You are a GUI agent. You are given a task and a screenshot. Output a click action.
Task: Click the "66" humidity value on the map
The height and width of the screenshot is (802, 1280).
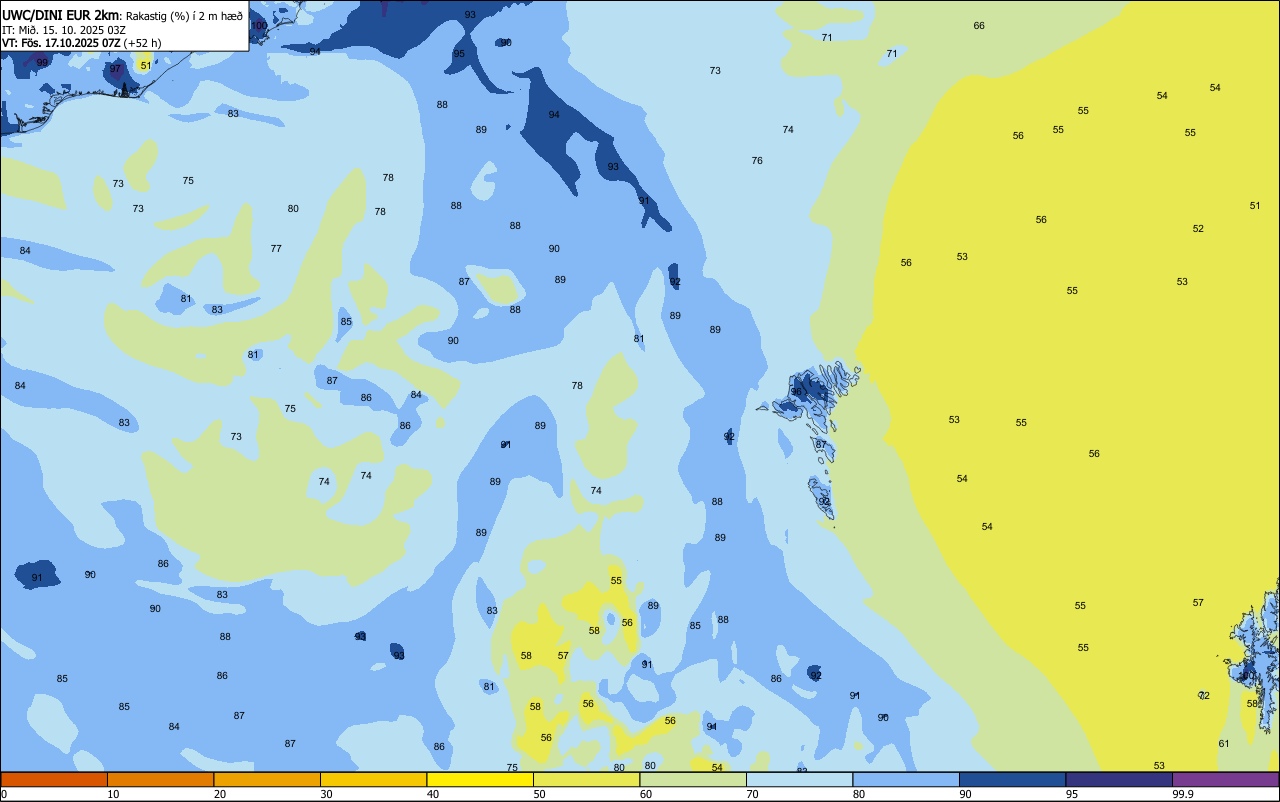click(x=979, y=25)
